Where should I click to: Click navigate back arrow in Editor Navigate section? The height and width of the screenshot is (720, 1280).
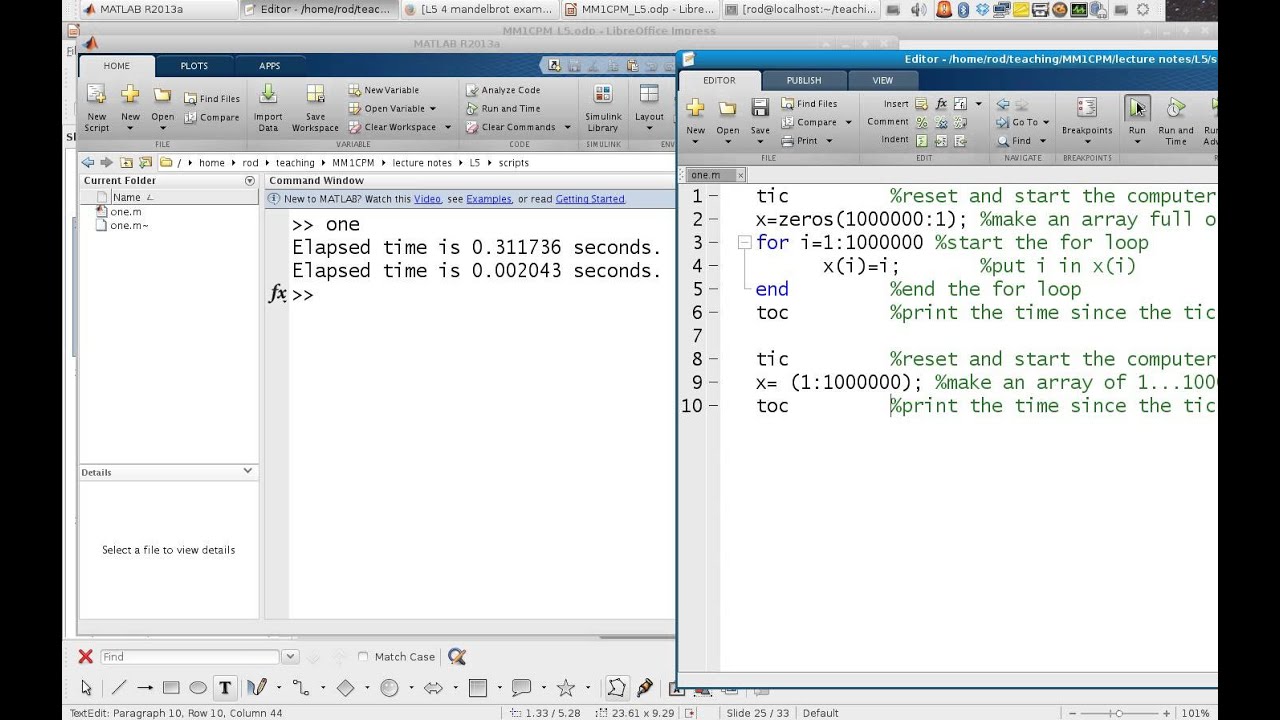(x=1003, y=103)
